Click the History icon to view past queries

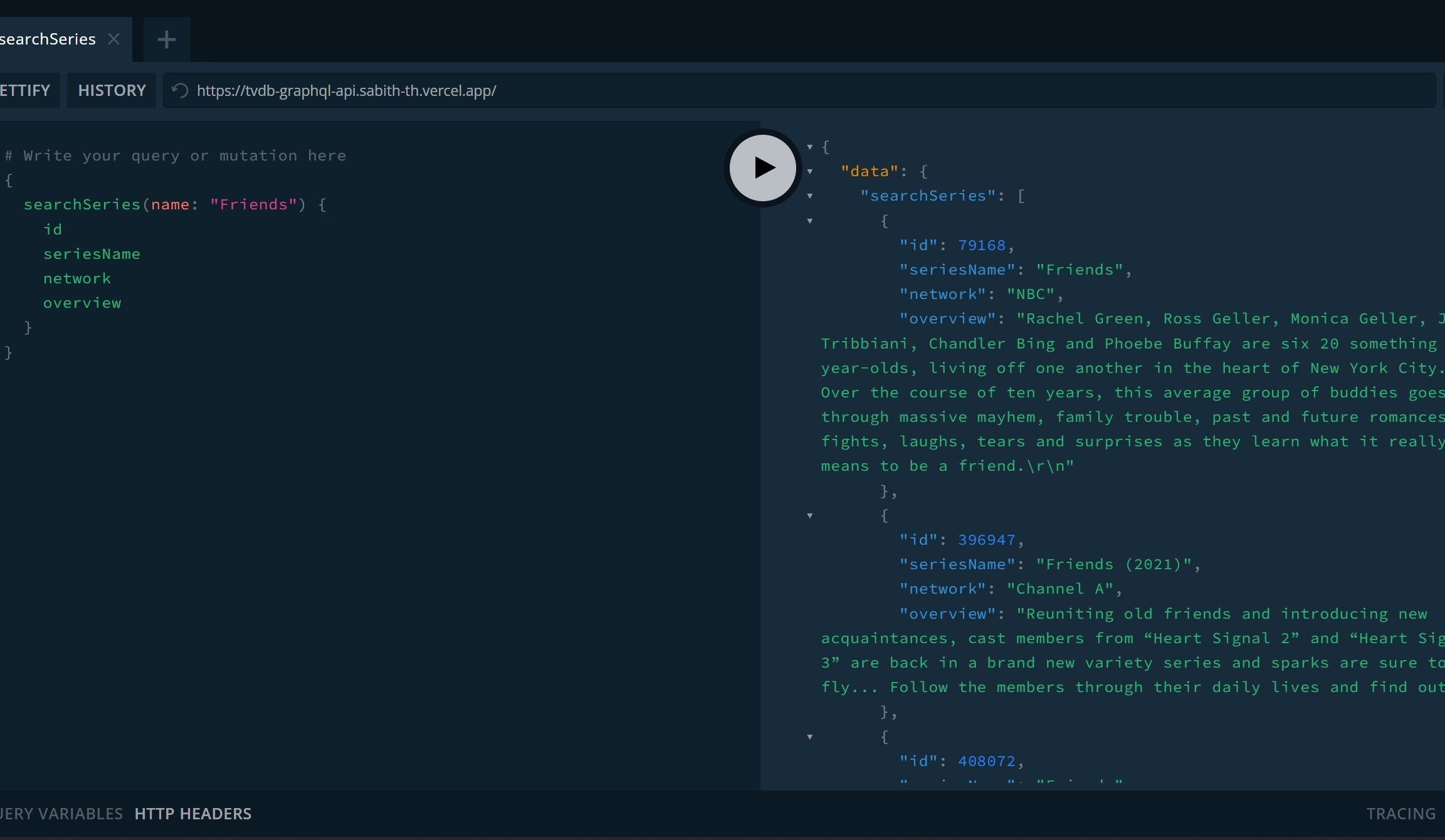click(111, 91)
